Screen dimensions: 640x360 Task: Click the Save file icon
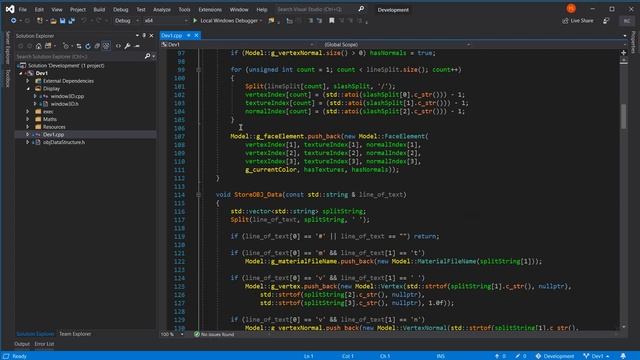click(62, 20)
